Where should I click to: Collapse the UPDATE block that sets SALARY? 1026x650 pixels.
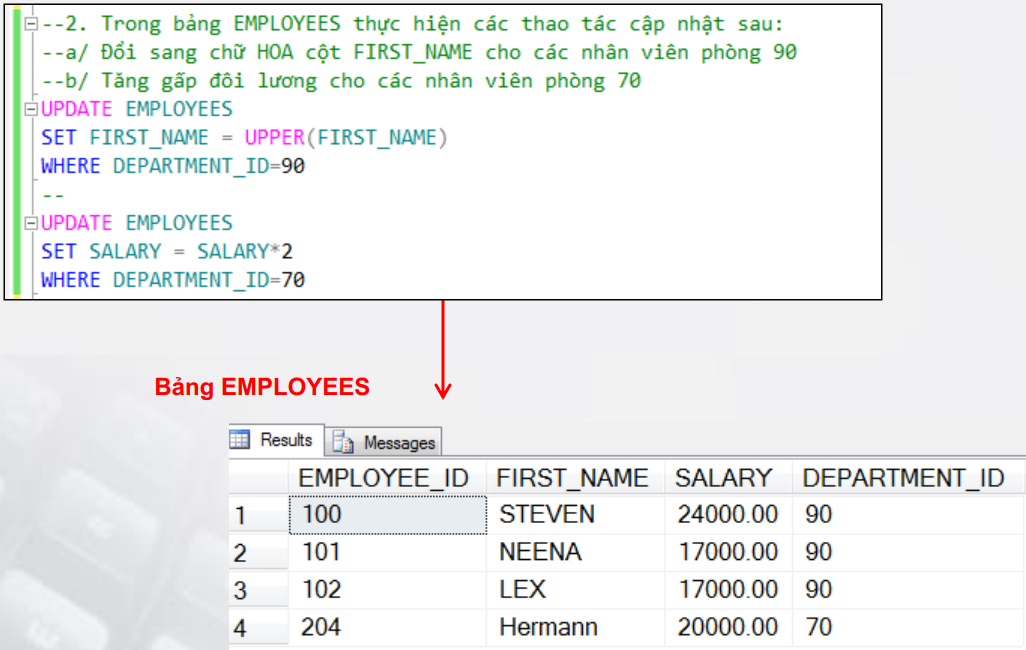(30, 223)
